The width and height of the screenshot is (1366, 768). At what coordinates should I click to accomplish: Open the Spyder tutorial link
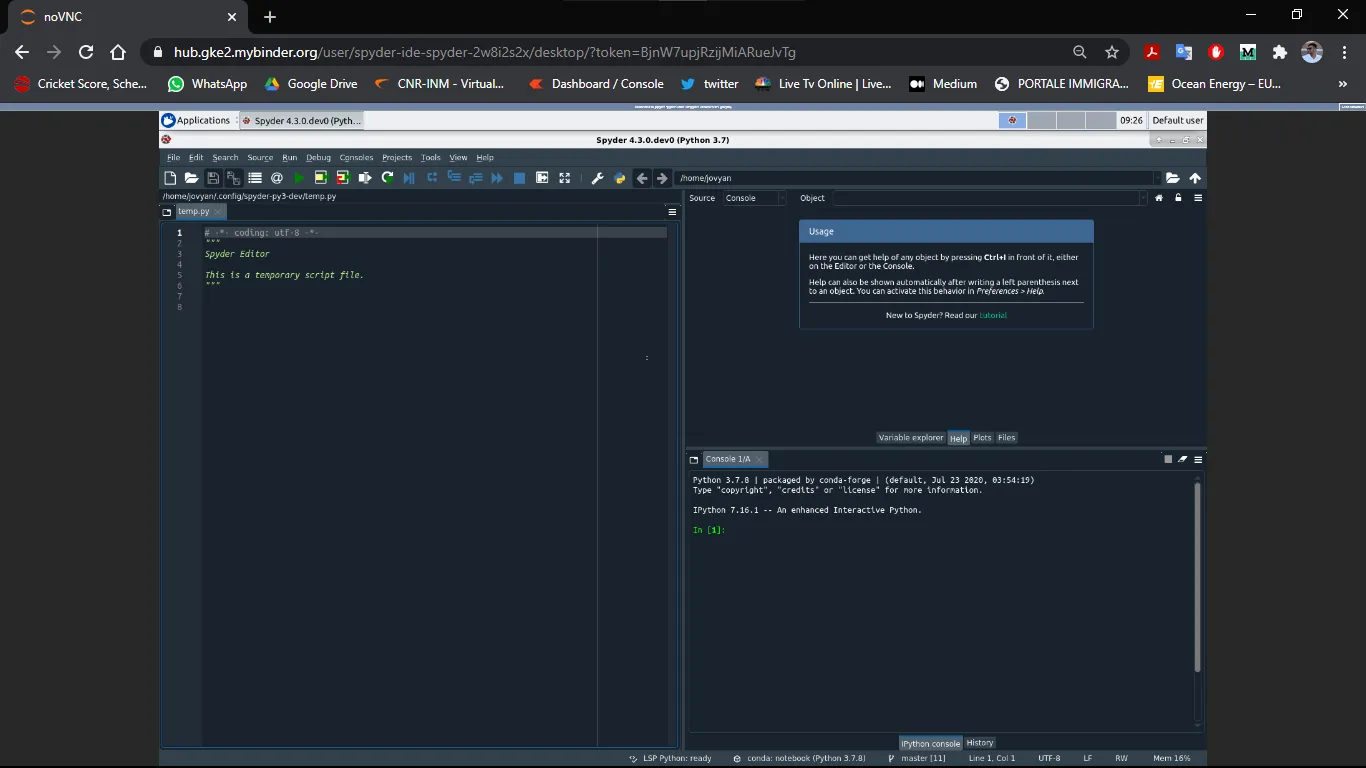pos(993,315)
